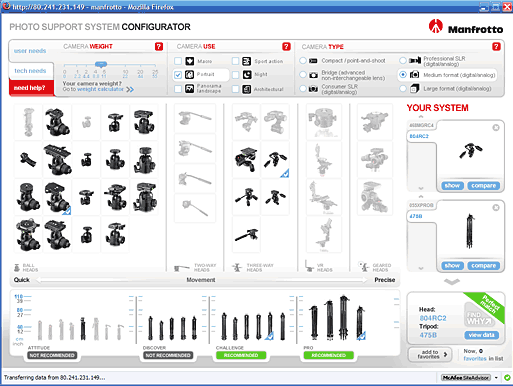Expand up arrow above 055XPROB tripod card
Viewport: 513px width, 386px height.
421,197
